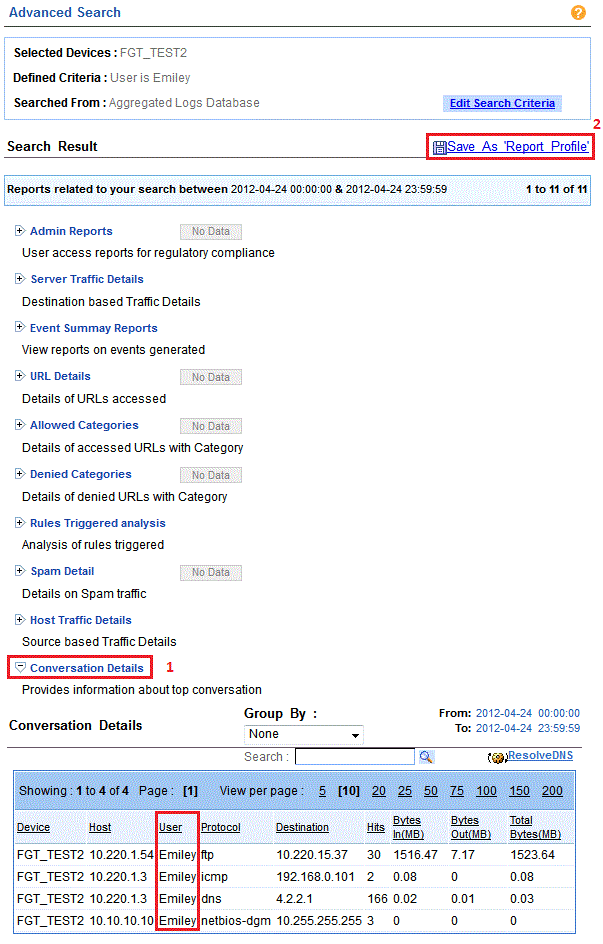Open the Host Traffic Details link
Screen dimensions: 603x944
point(81,620)
